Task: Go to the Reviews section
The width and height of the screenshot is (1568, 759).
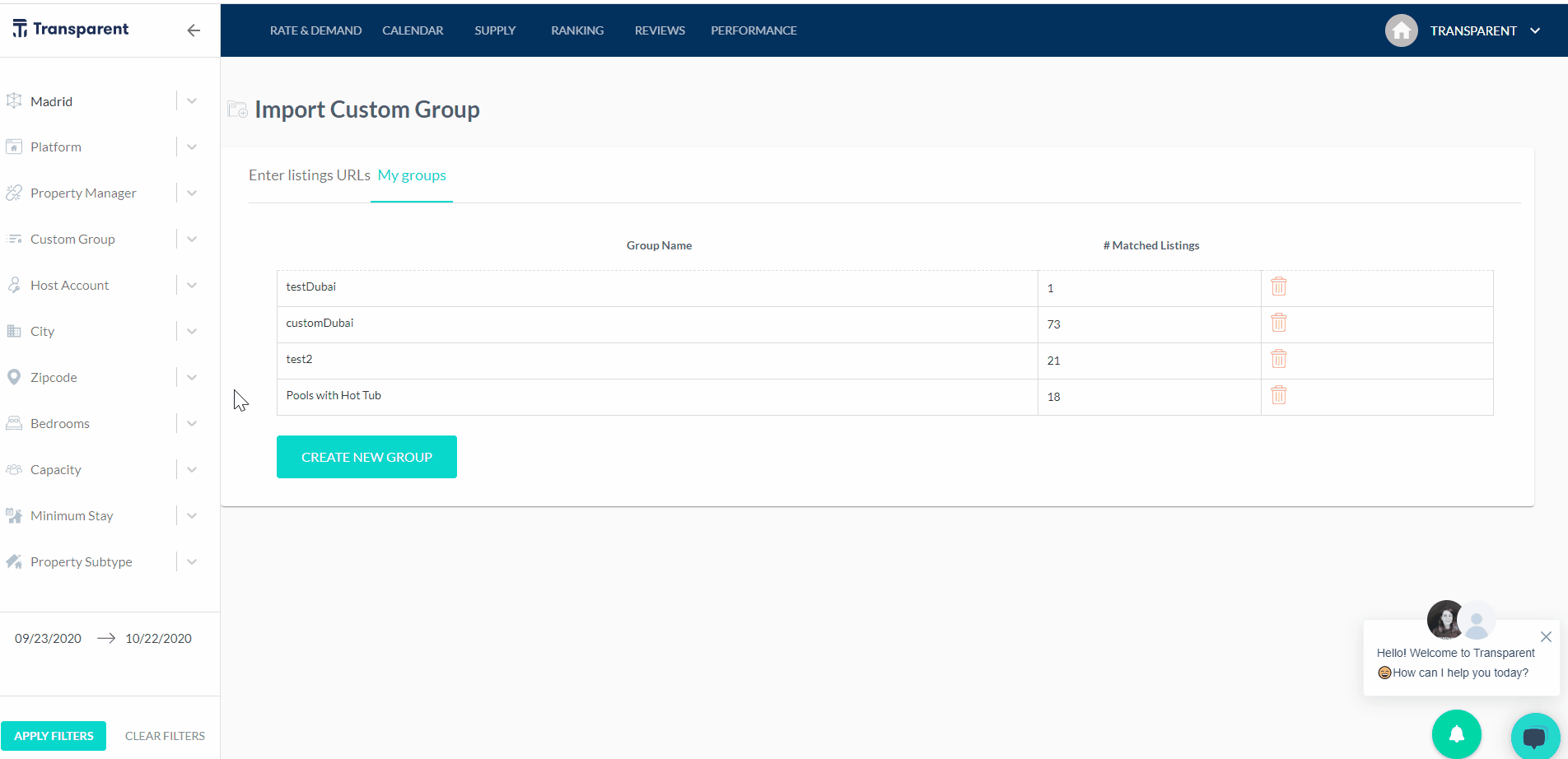Action: point(660,30)
